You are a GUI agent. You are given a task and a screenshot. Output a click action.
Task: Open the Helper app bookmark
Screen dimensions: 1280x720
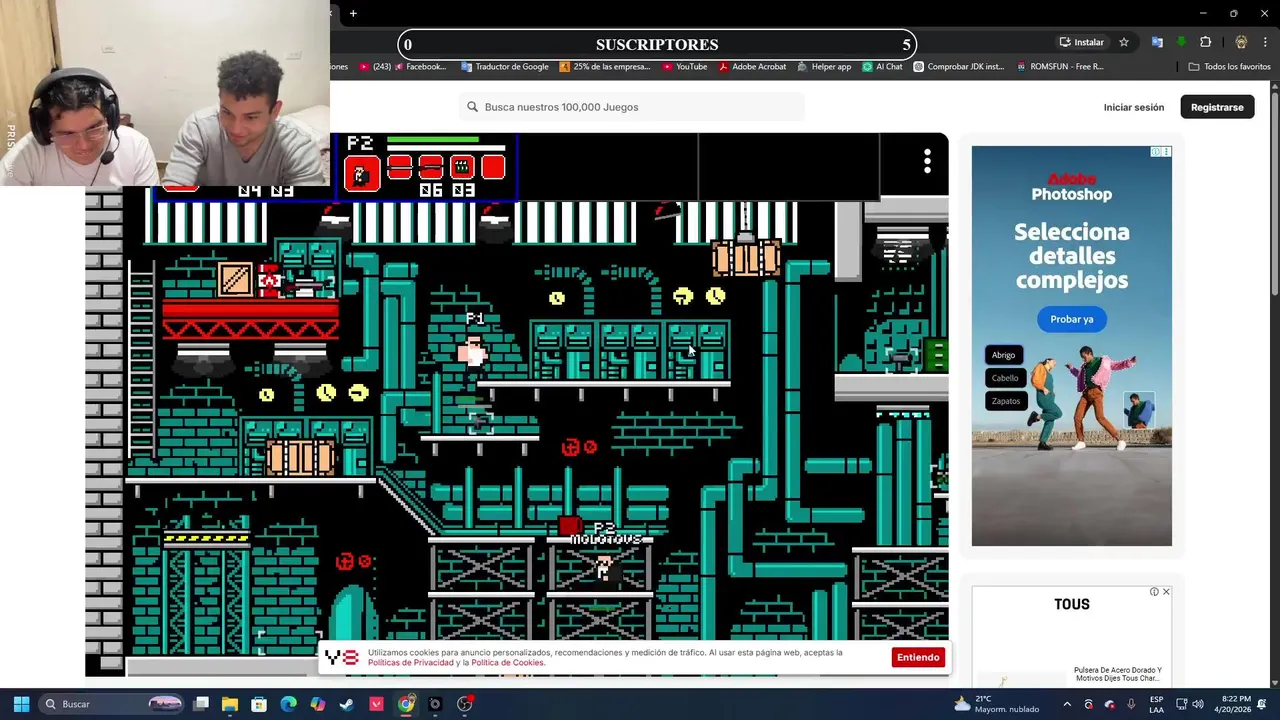pyautogui.click(x=824, y=66)
